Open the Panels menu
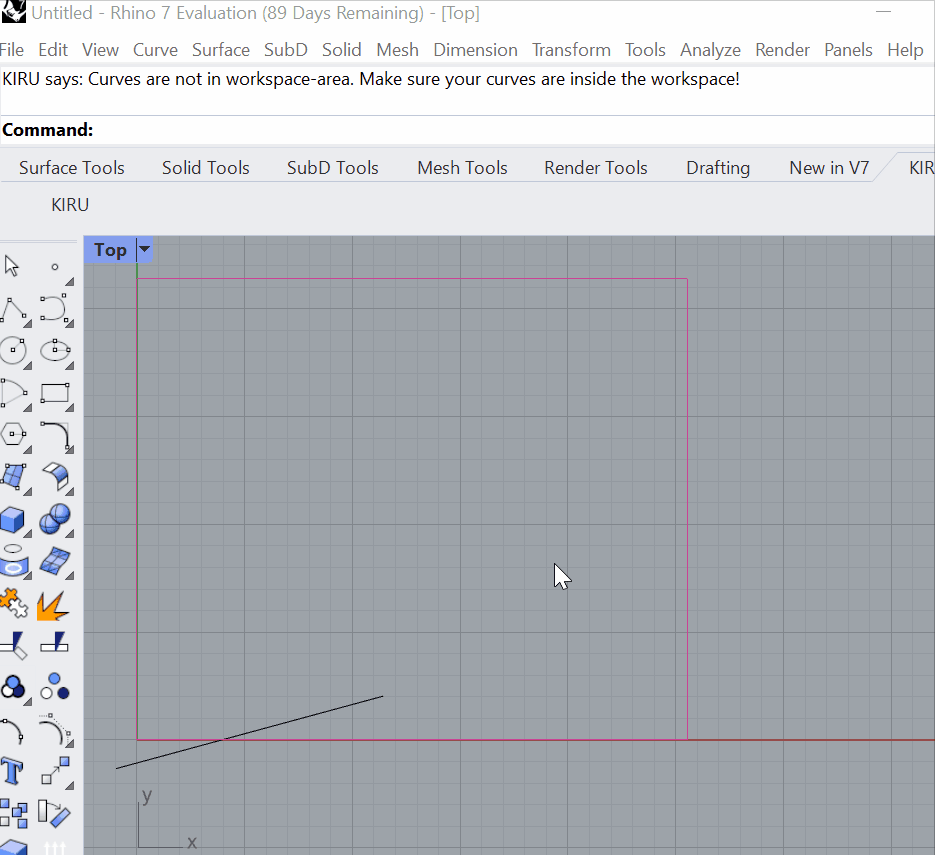Viewport: 935px width, 855px height. [x=848, y=49]
